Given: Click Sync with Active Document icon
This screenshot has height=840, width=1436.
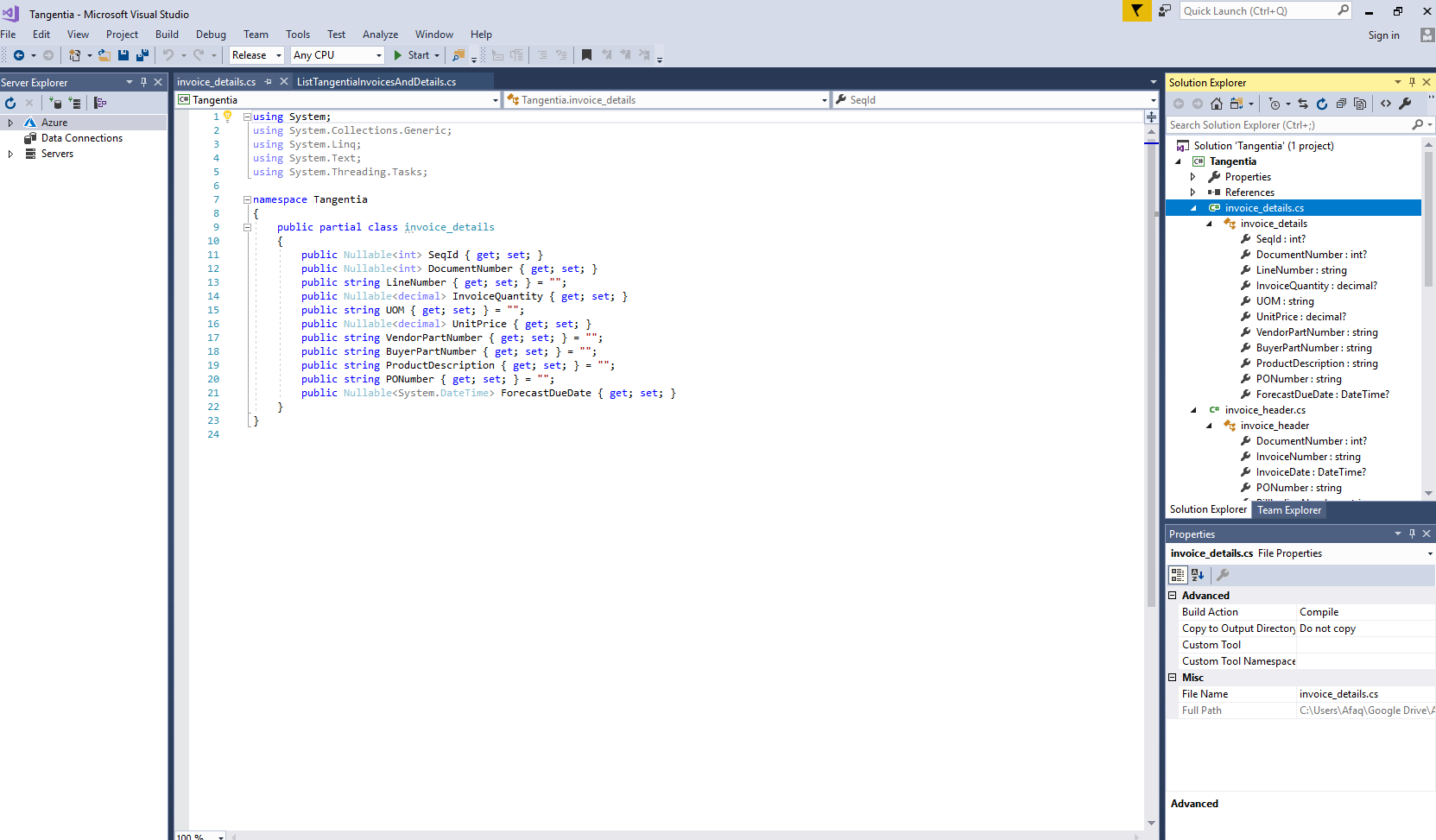Looking at the screenshot, I should 1303,104.
